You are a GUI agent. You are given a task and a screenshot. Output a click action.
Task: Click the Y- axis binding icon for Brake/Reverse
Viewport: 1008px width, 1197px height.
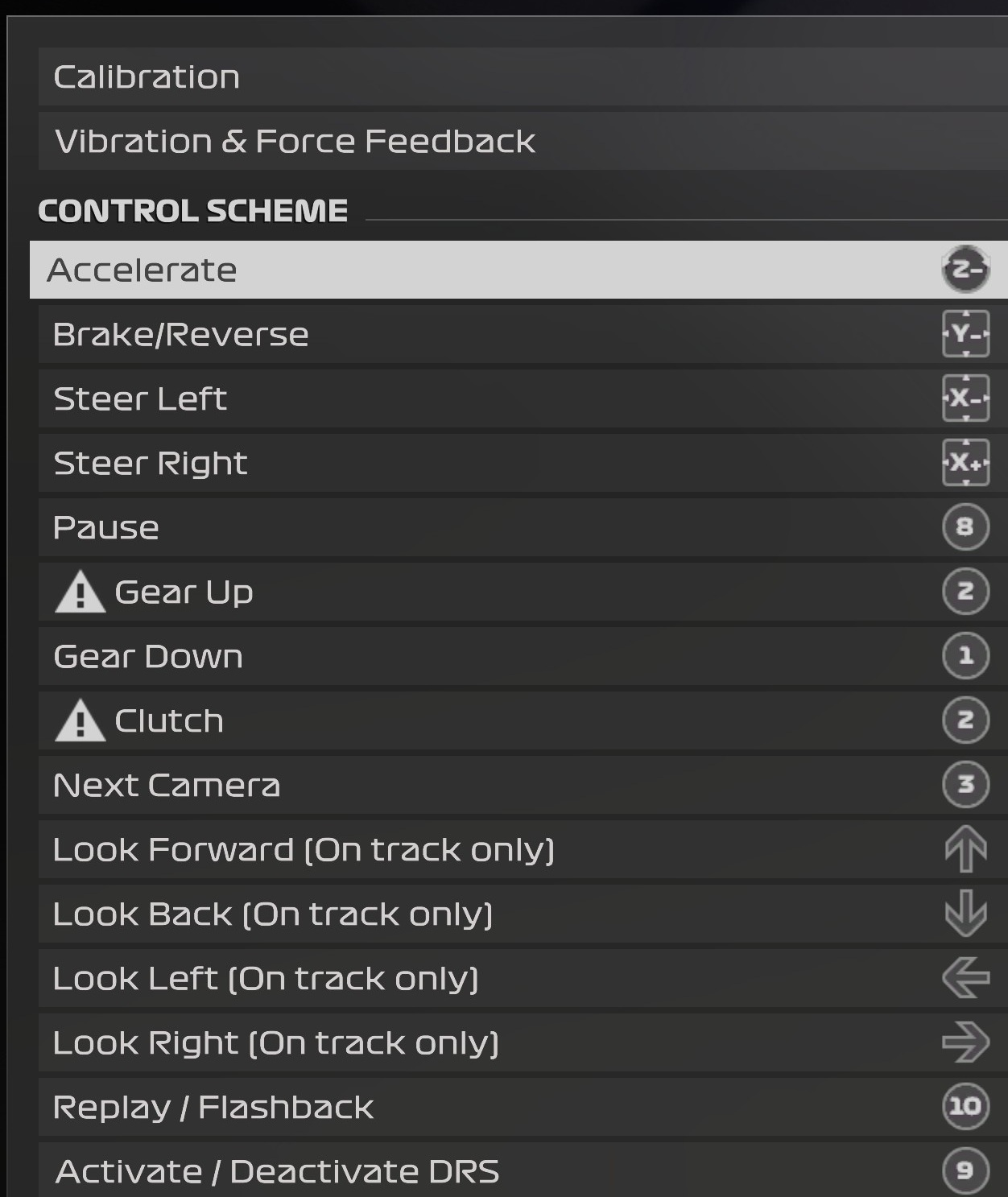965,334
